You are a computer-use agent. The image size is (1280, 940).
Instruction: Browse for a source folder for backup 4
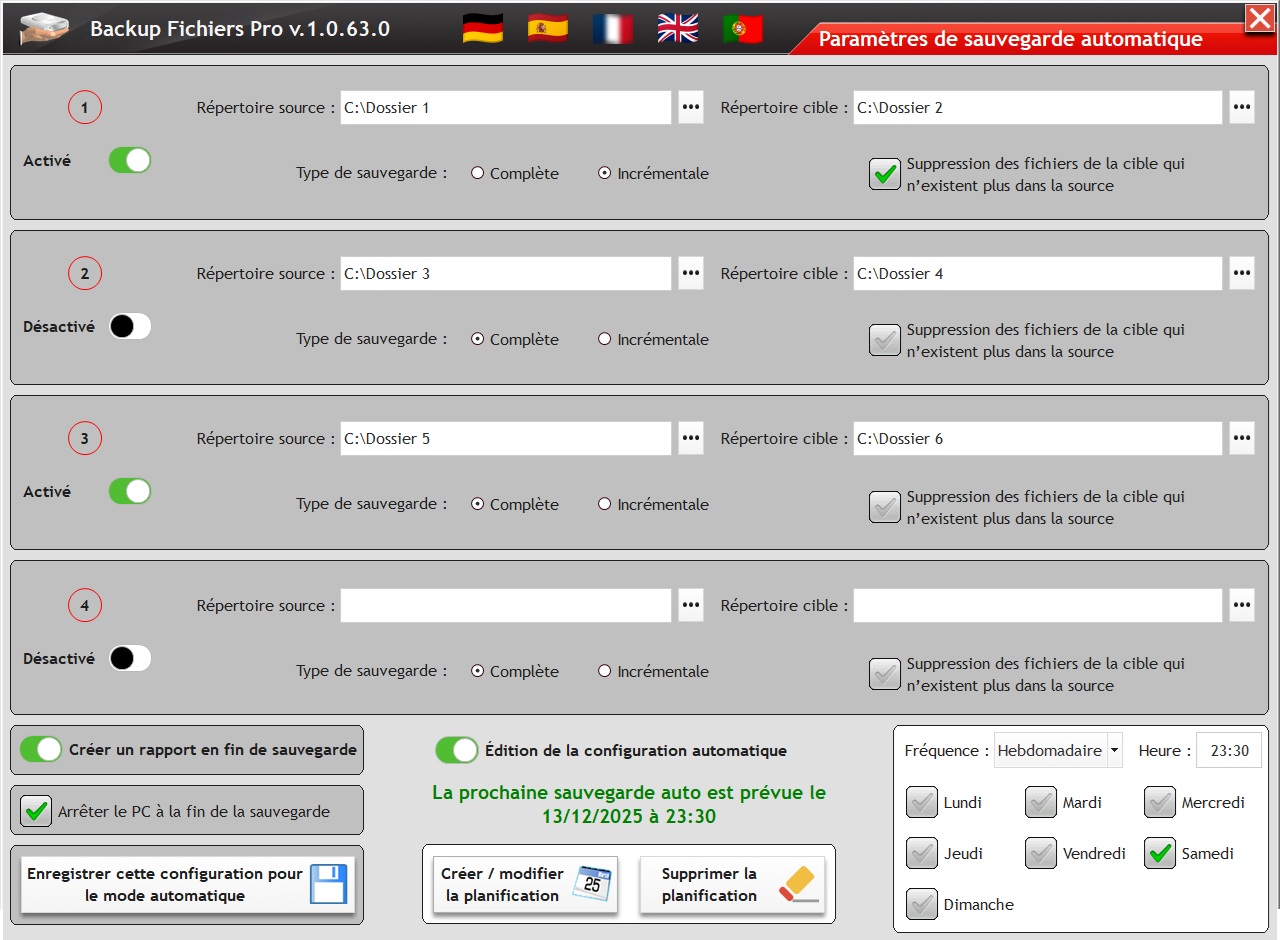pyautogui.click(x=690, y=605)
